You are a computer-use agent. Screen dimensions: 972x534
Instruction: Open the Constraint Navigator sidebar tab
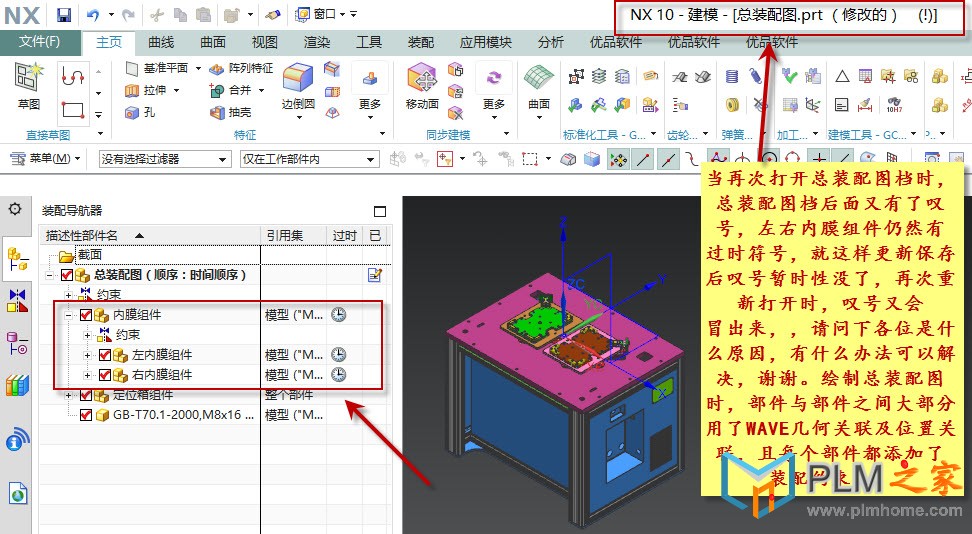point(17,300)
